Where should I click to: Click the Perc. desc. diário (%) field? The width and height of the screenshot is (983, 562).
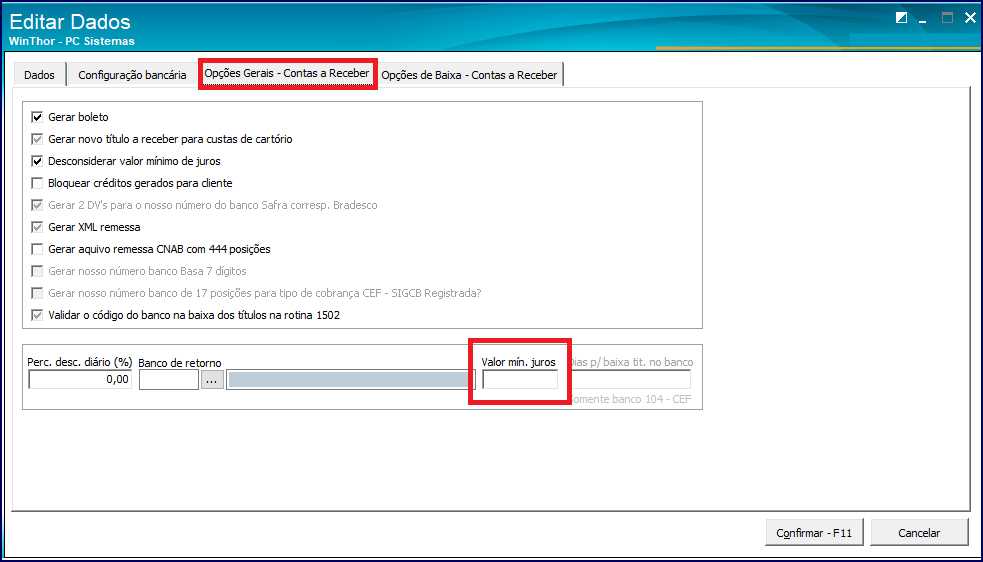click(x=80, y=379)
